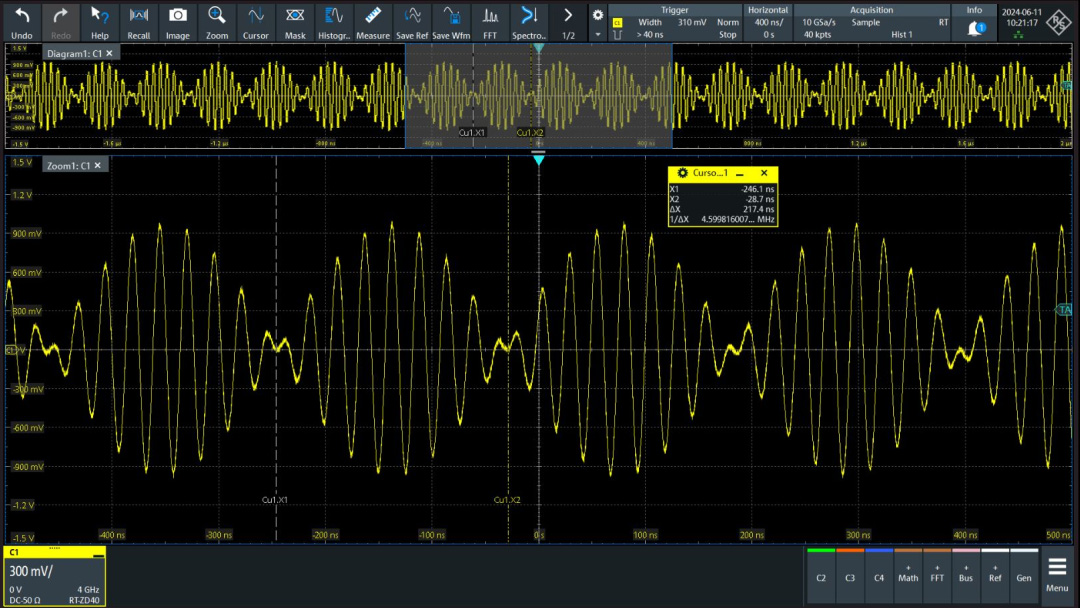Click the X1 value -246.1 ns
Image resolution: width=1080 pixels, height=608 pixels.
pos(757,189)
